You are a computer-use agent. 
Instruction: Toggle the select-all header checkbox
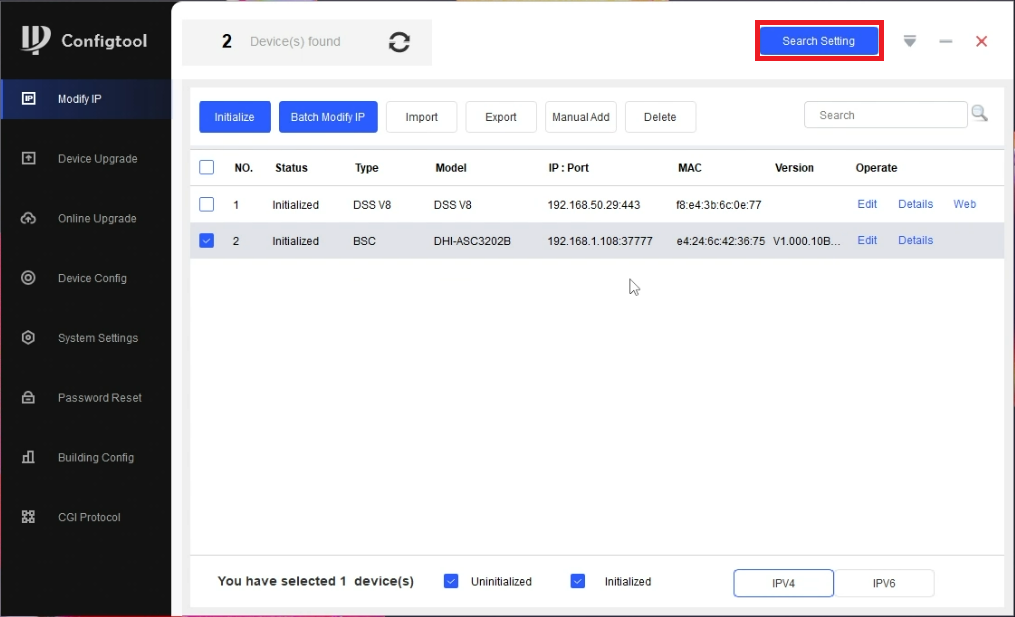[x=207, y=168]
